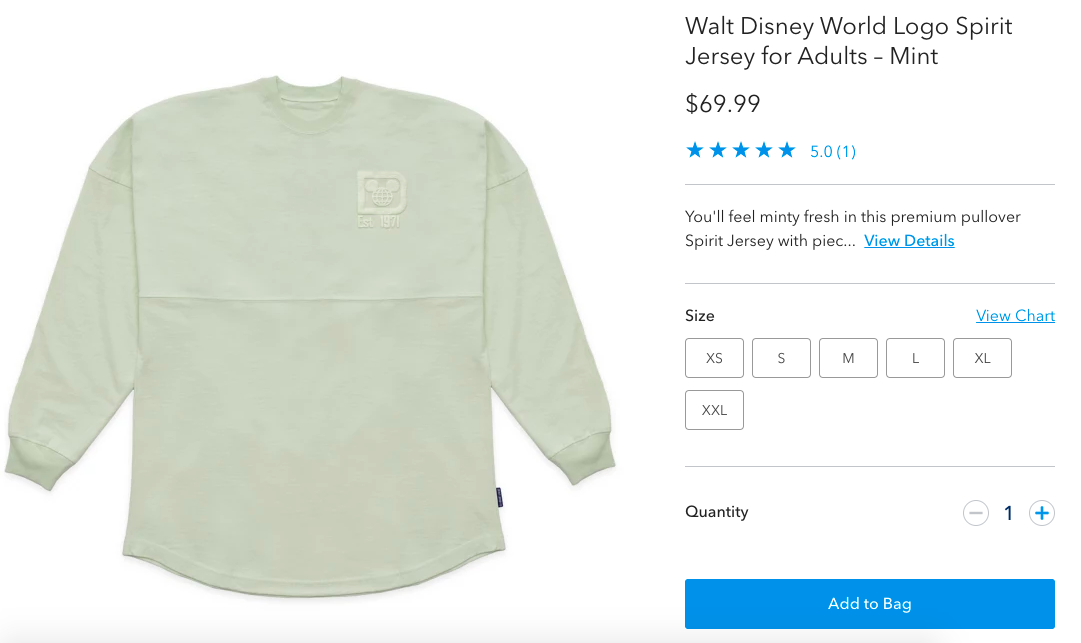
Task: Expand description via View Details
Action: point(909,241)
